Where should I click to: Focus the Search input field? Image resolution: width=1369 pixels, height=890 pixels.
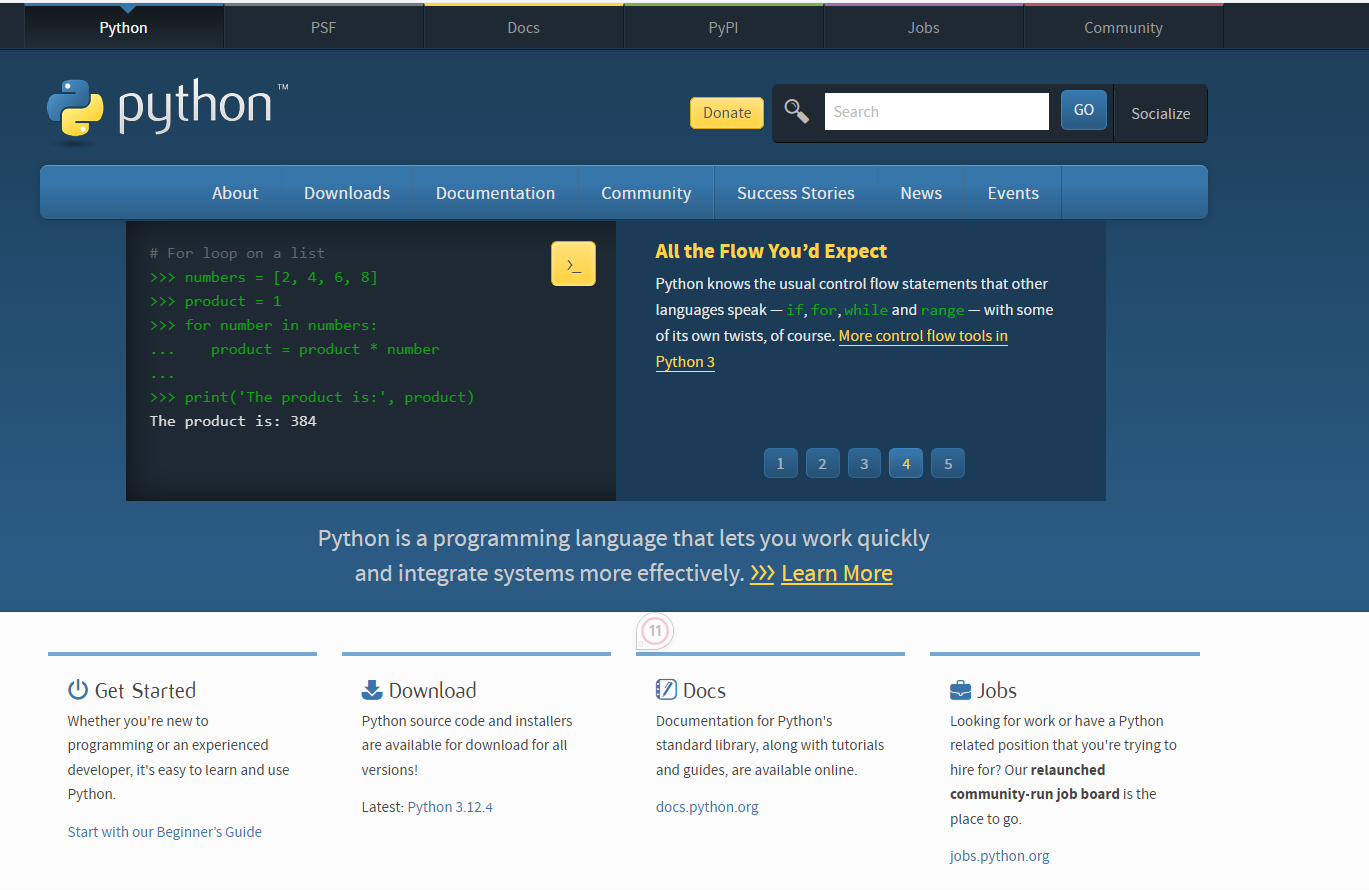click(937, 111)
